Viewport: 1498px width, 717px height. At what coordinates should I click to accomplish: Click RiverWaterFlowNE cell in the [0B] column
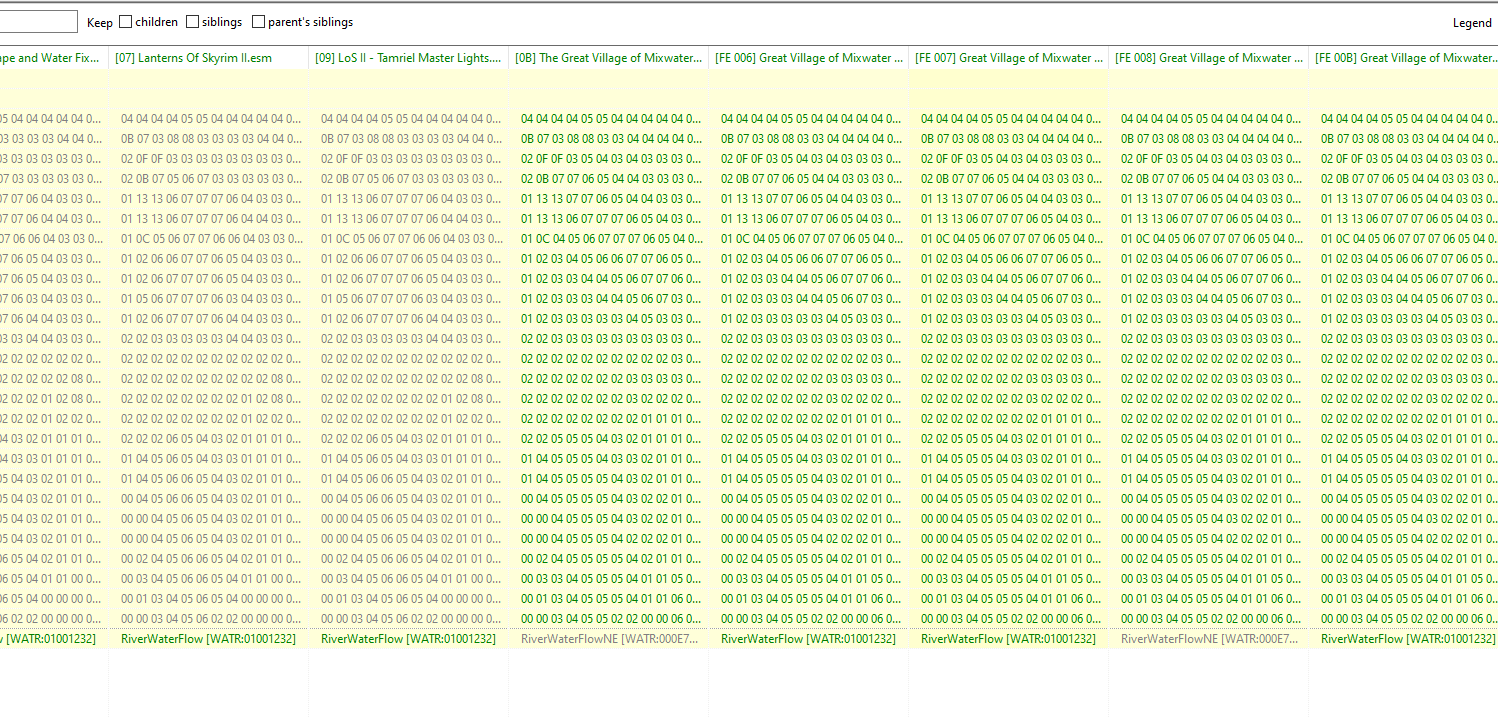[x=608, y=638]
